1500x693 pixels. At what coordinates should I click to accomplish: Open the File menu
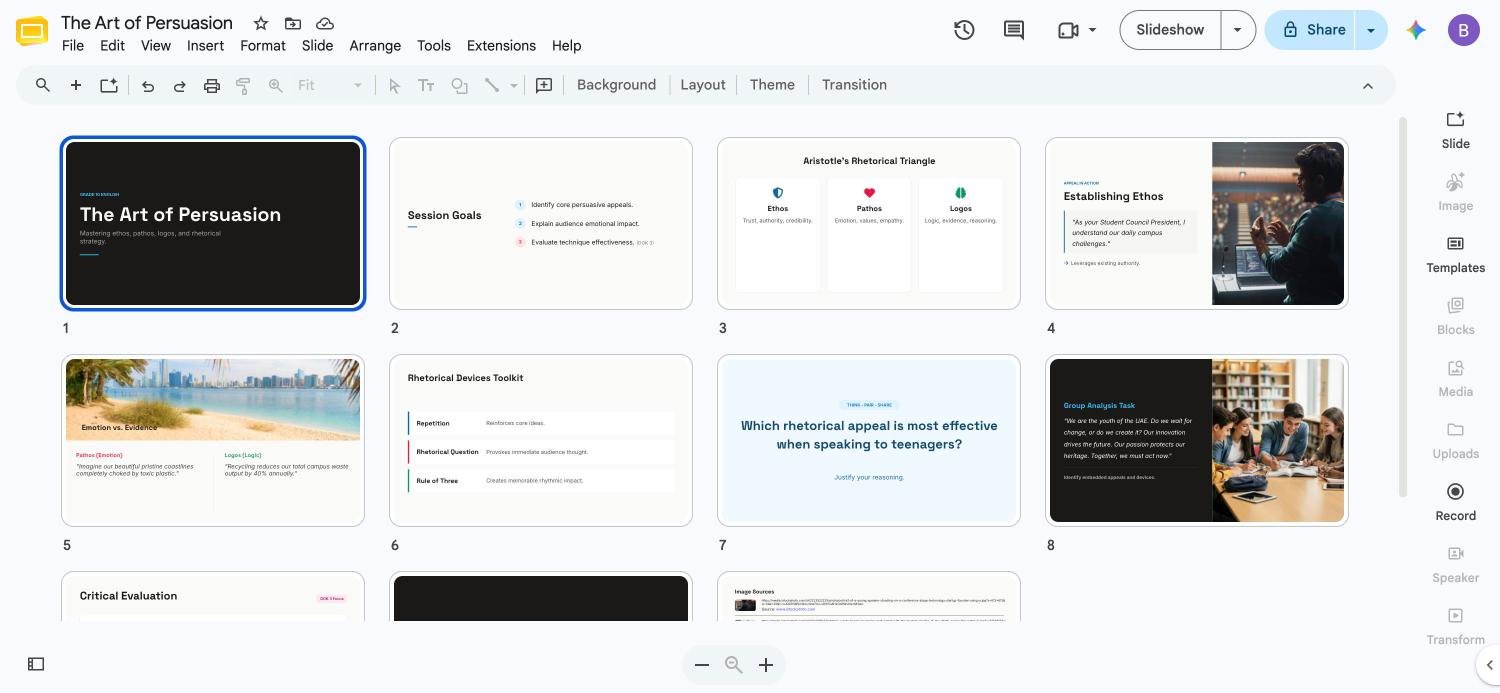(73, 46)
